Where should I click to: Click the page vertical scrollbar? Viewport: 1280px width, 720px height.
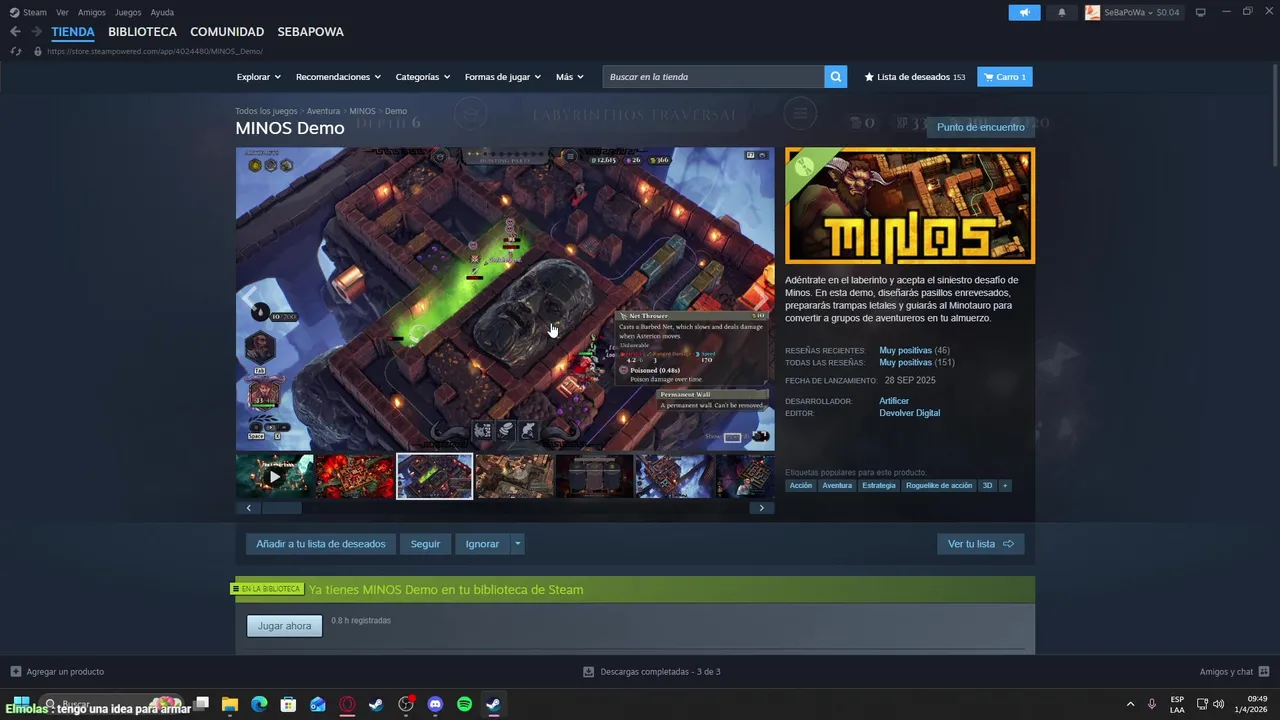click(x=1275, y=117)
